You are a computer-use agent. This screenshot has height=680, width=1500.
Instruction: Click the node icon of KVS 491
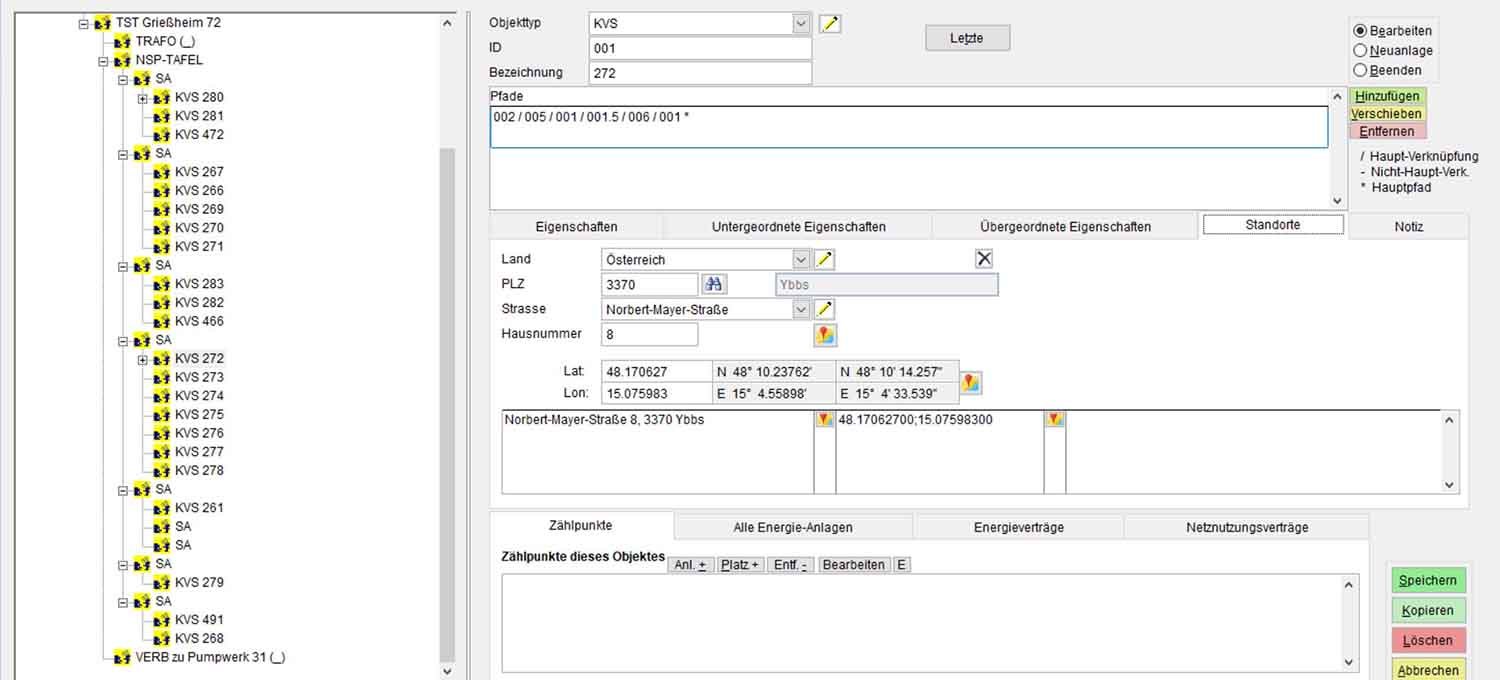pos(162,620)
